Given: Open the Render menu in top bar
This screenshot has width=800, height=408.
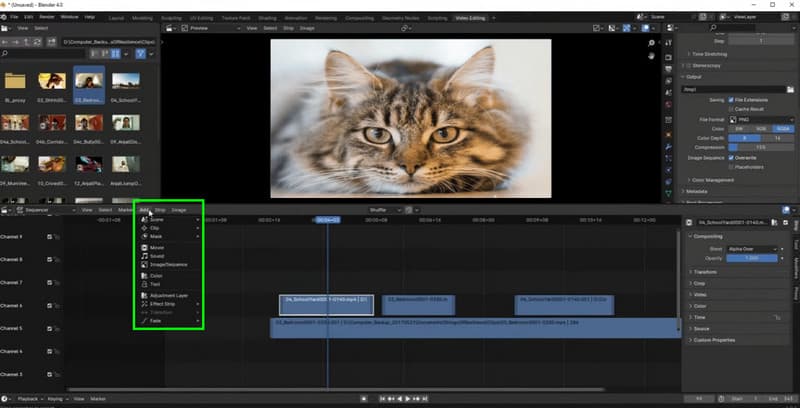Looking at the screenshot, I should click(x=47, y=17).
